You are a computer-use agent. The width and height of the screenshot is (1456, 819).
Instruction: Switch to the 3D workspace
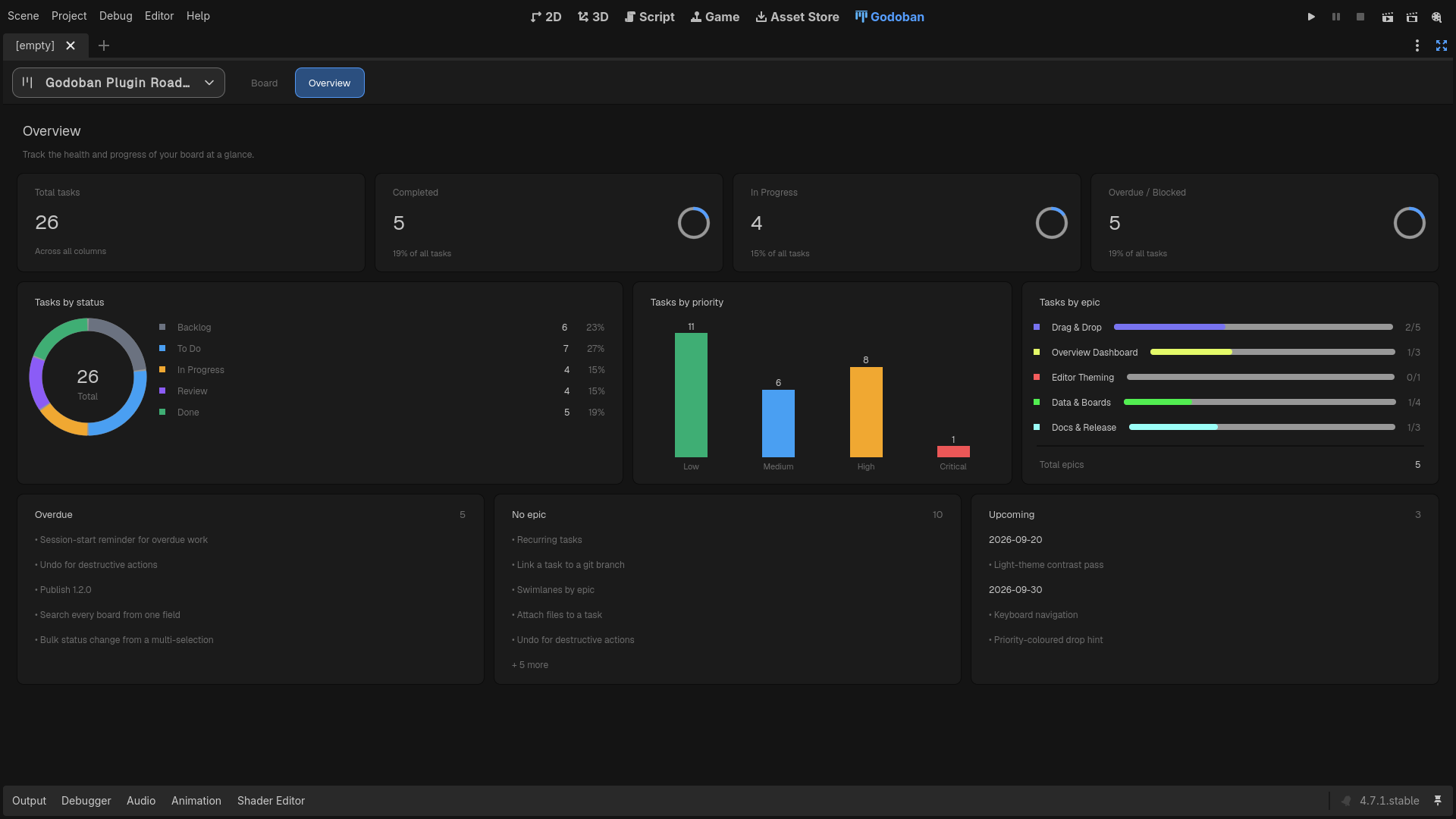[x=593, y=17]
